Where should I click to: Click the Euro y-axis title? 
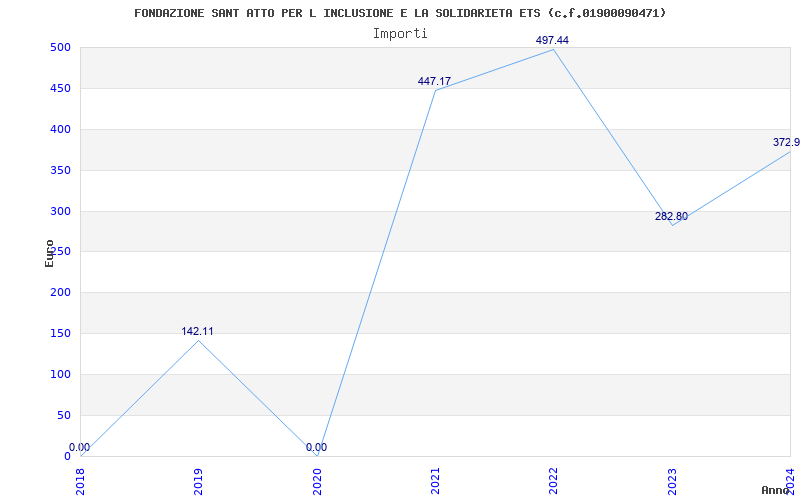(x=49, y=254)
